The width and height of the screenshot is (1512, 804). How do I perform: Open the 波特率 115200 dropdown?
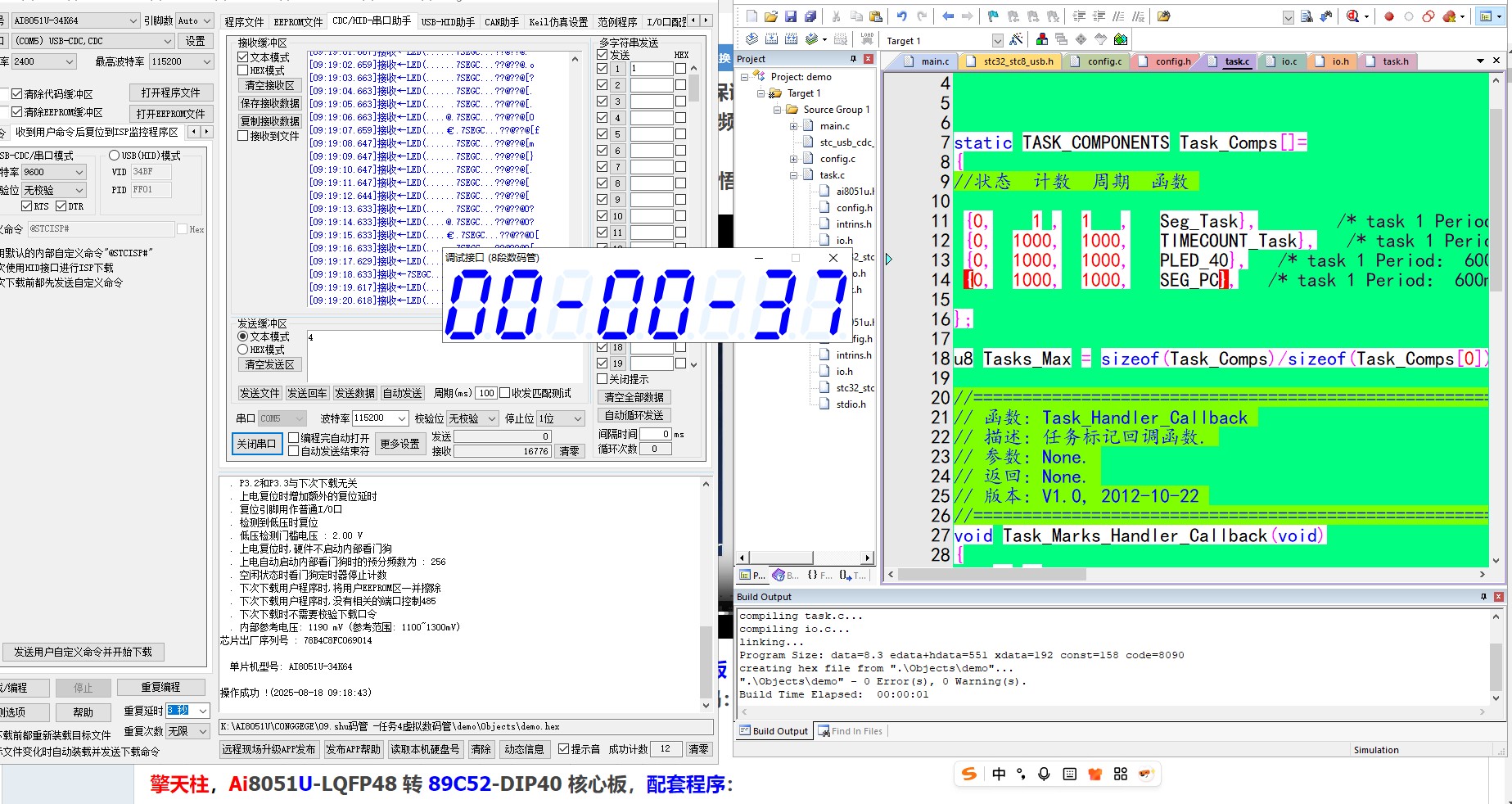(x=380, y=418)
